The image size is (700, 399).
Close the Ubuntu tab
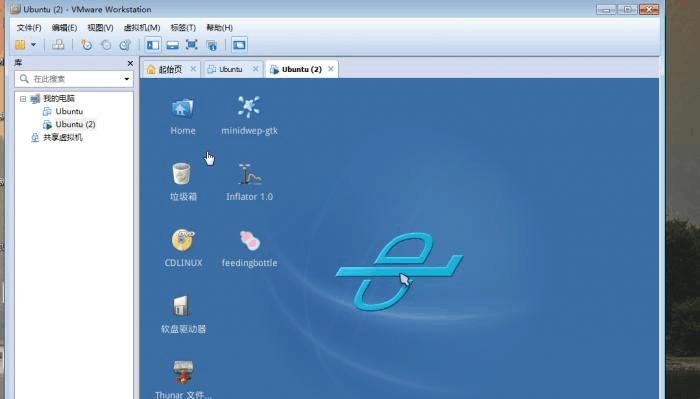pos(255,69)
